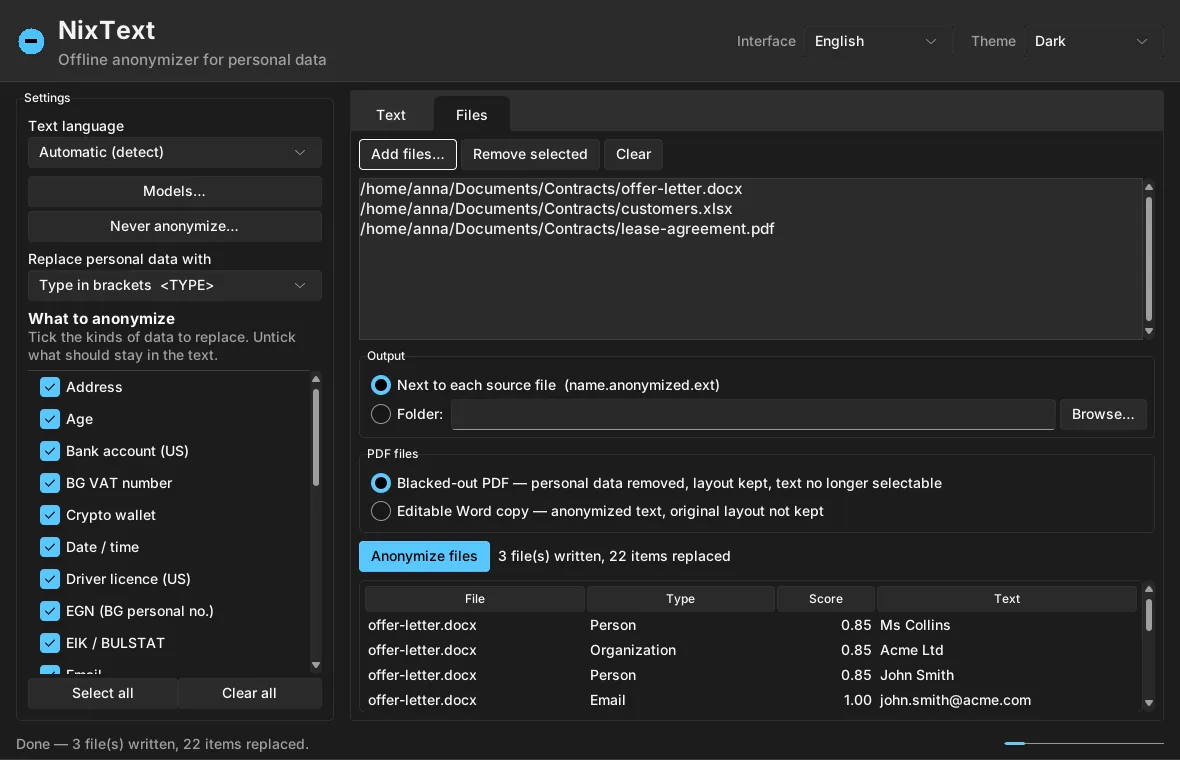Click the 1.00 score cell
This screenshot has height=760, width=1180.
point(857,700)
